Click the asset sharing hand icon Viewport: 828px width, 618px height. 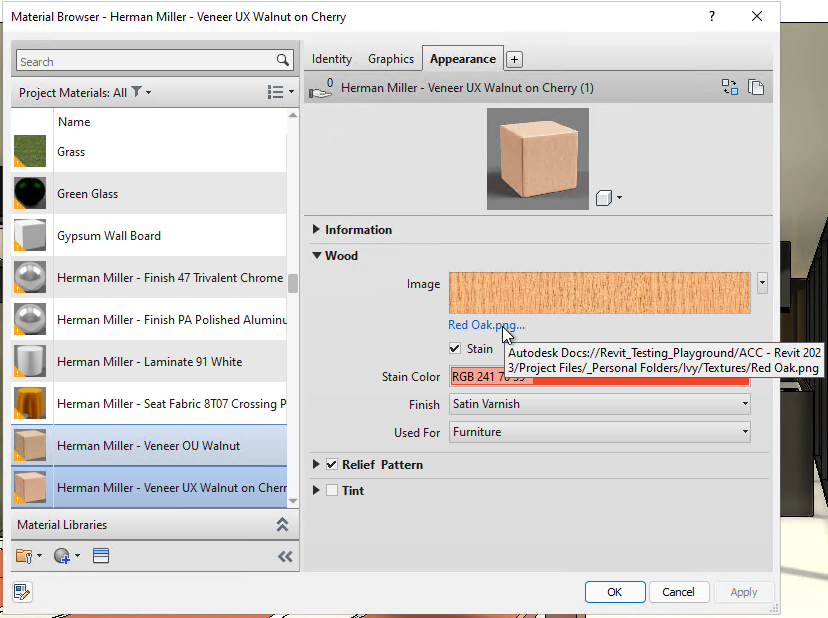321,89
